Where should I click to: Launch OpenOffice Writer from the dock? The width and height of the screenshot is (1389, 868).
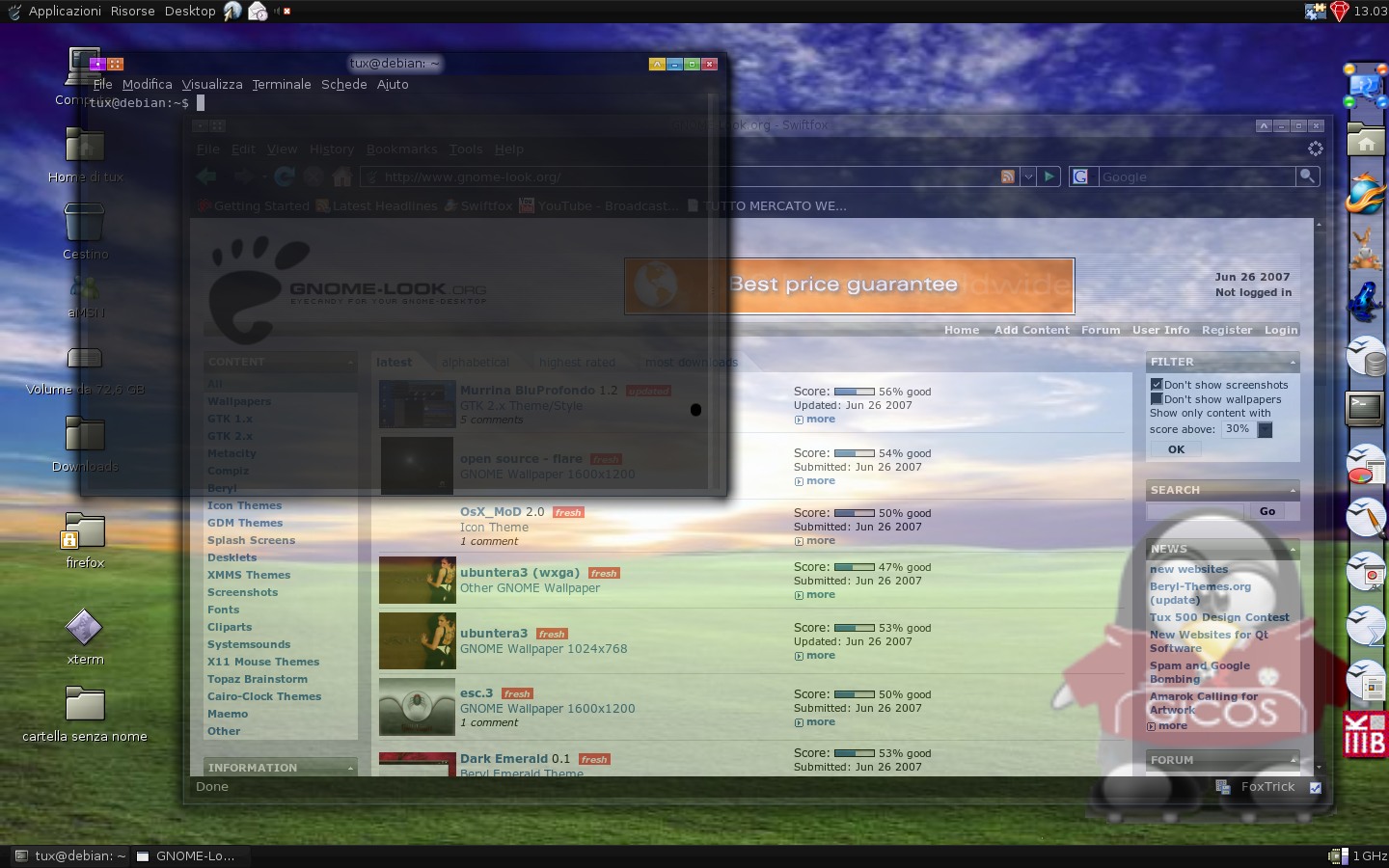point(1366,682)
